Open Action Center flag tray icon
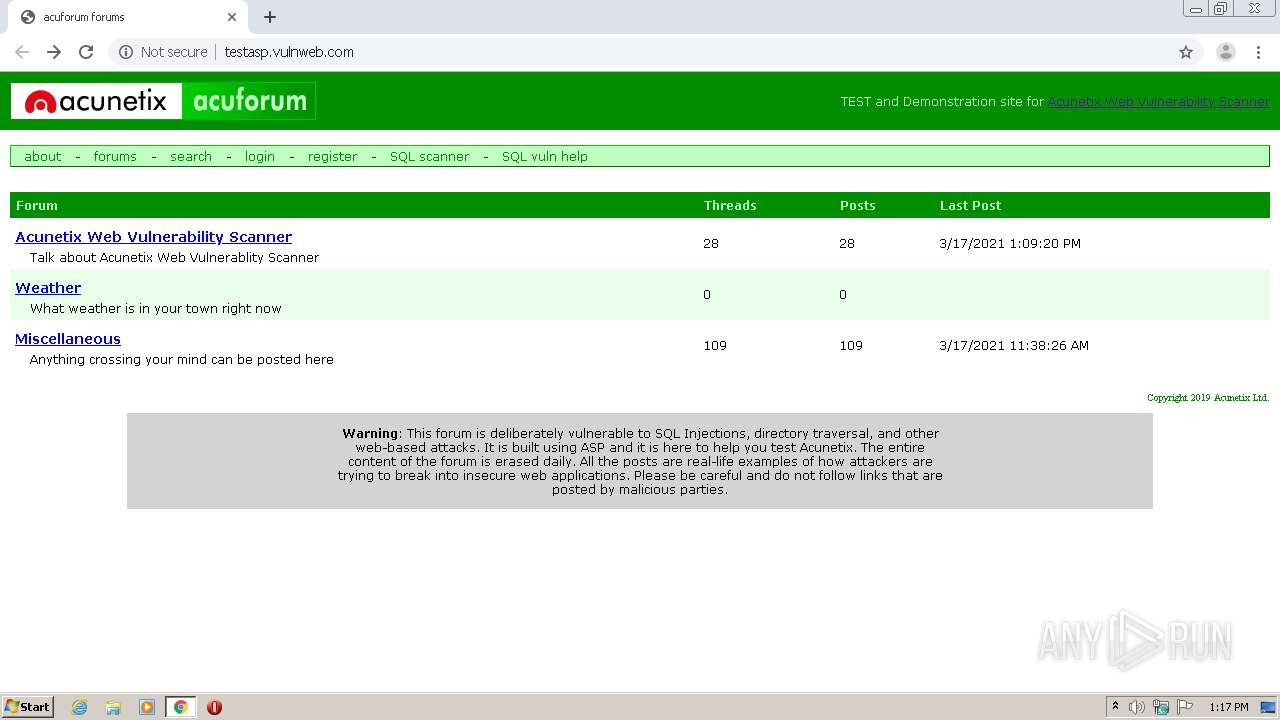 coord(1185,707)
